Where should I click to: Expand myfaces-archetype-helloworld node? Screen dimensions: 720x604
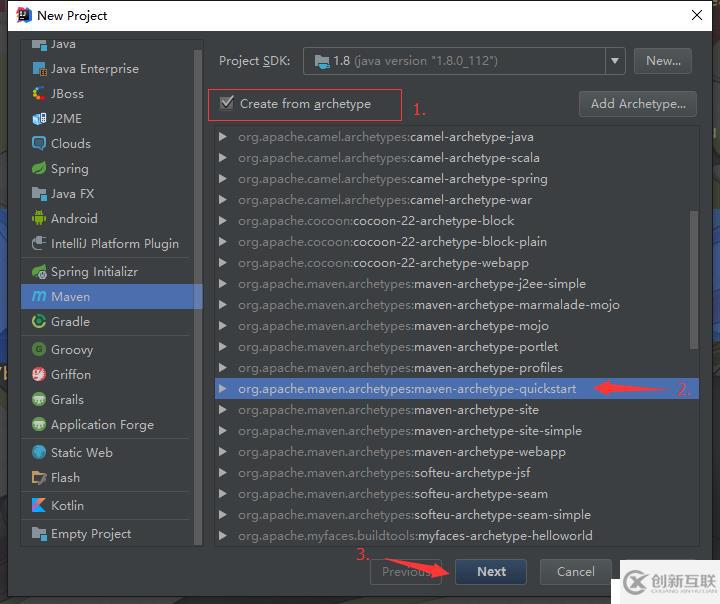[223, 536]
